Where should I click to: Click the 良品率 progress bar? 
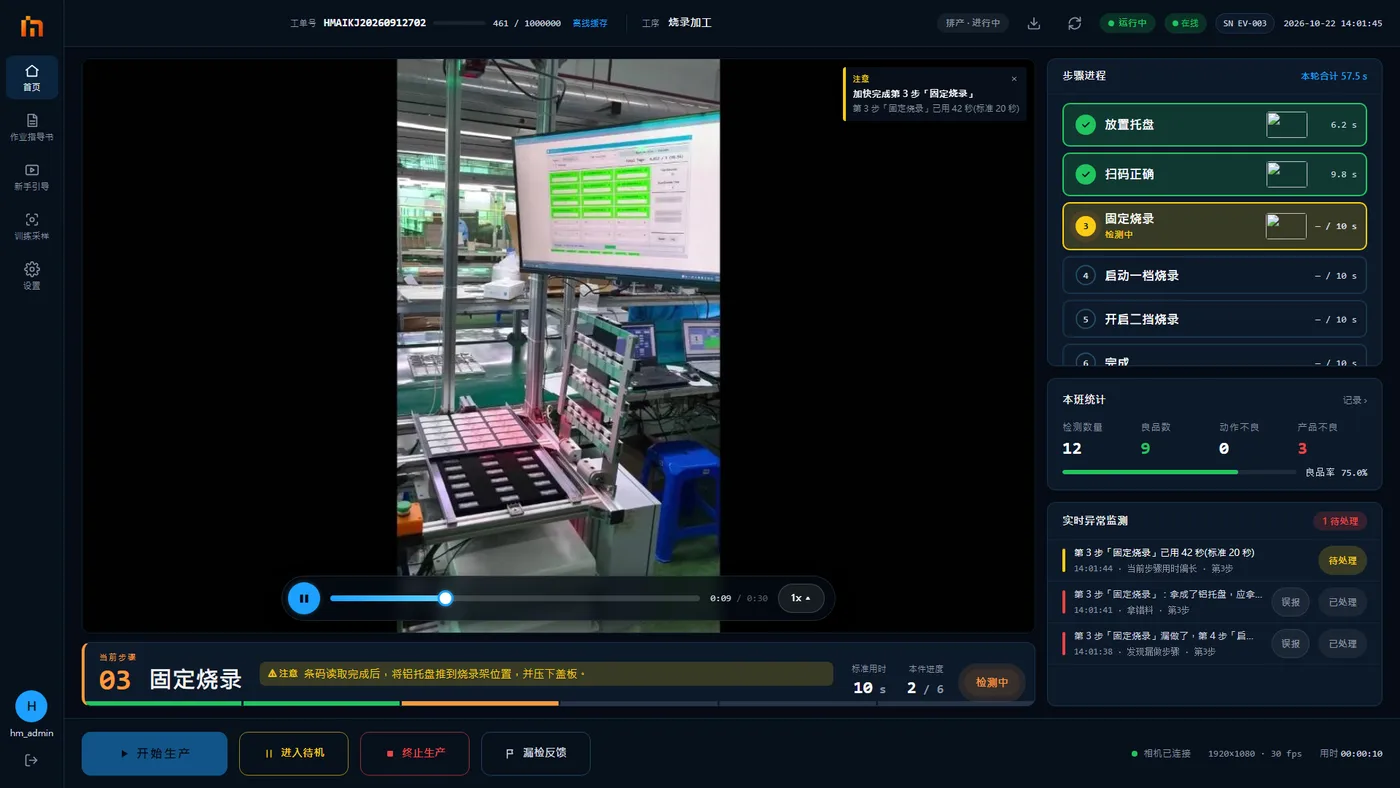pos(1179,472)
